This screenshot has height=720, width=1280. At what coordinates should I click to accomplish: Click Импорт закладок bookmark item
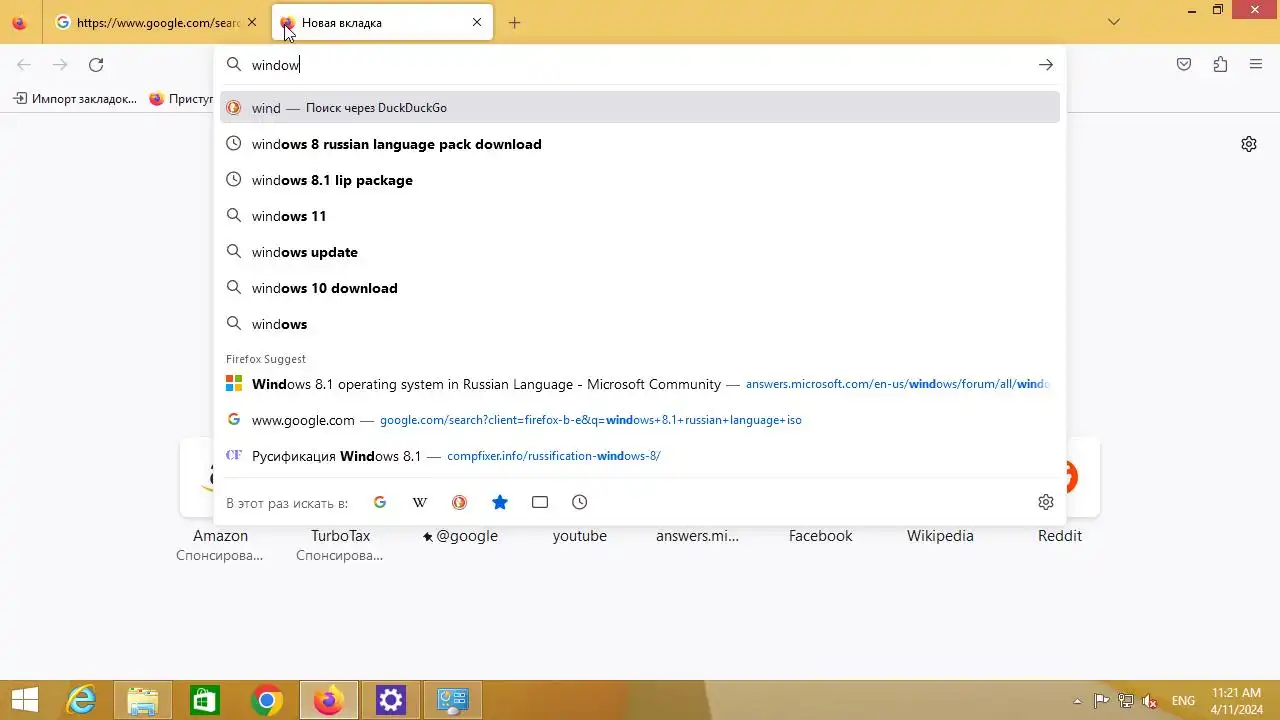pos(75,99)
